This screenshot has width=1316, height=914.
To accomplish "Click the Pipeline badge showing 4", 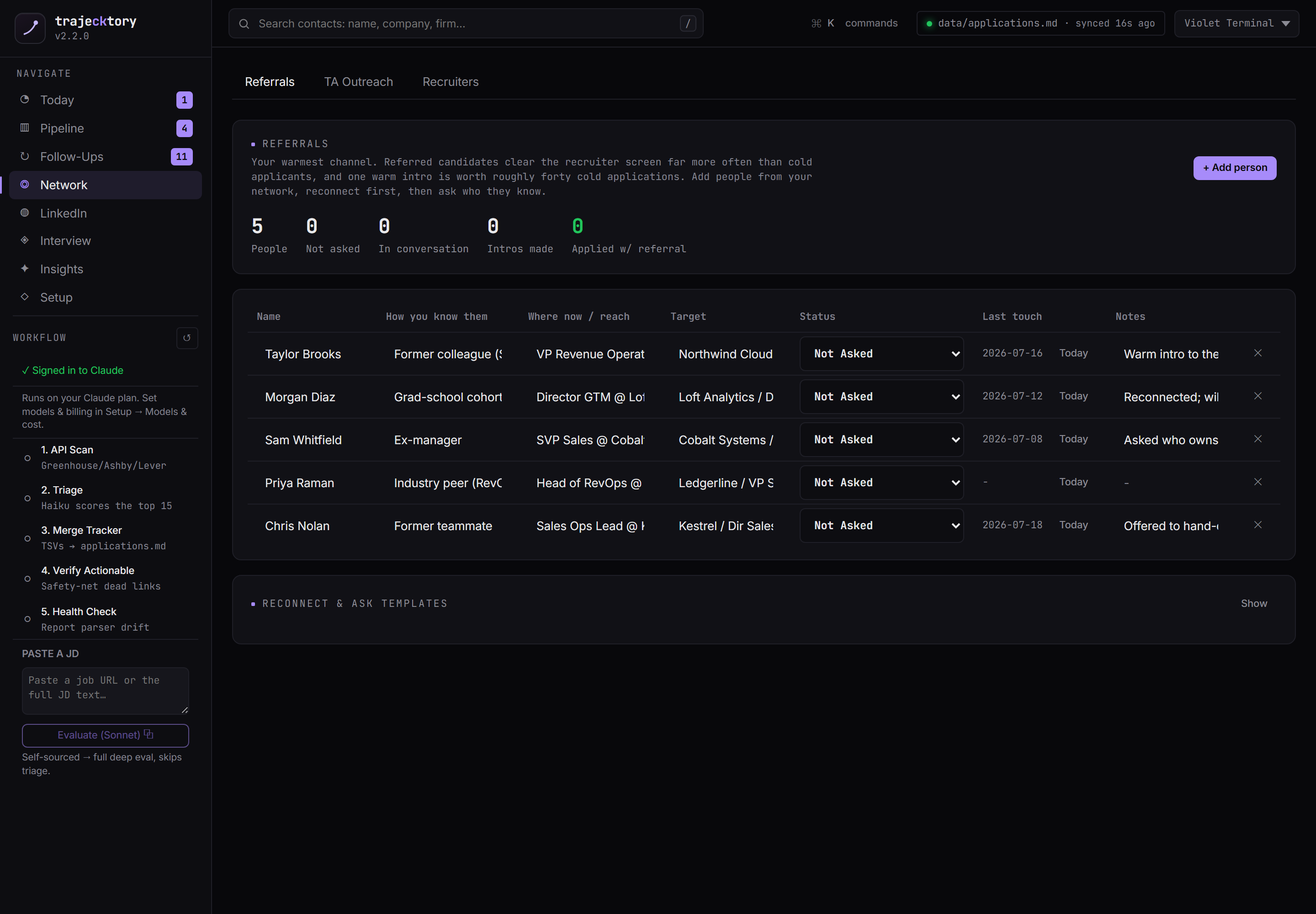I will pyautogui.click(x=185, y=128).
